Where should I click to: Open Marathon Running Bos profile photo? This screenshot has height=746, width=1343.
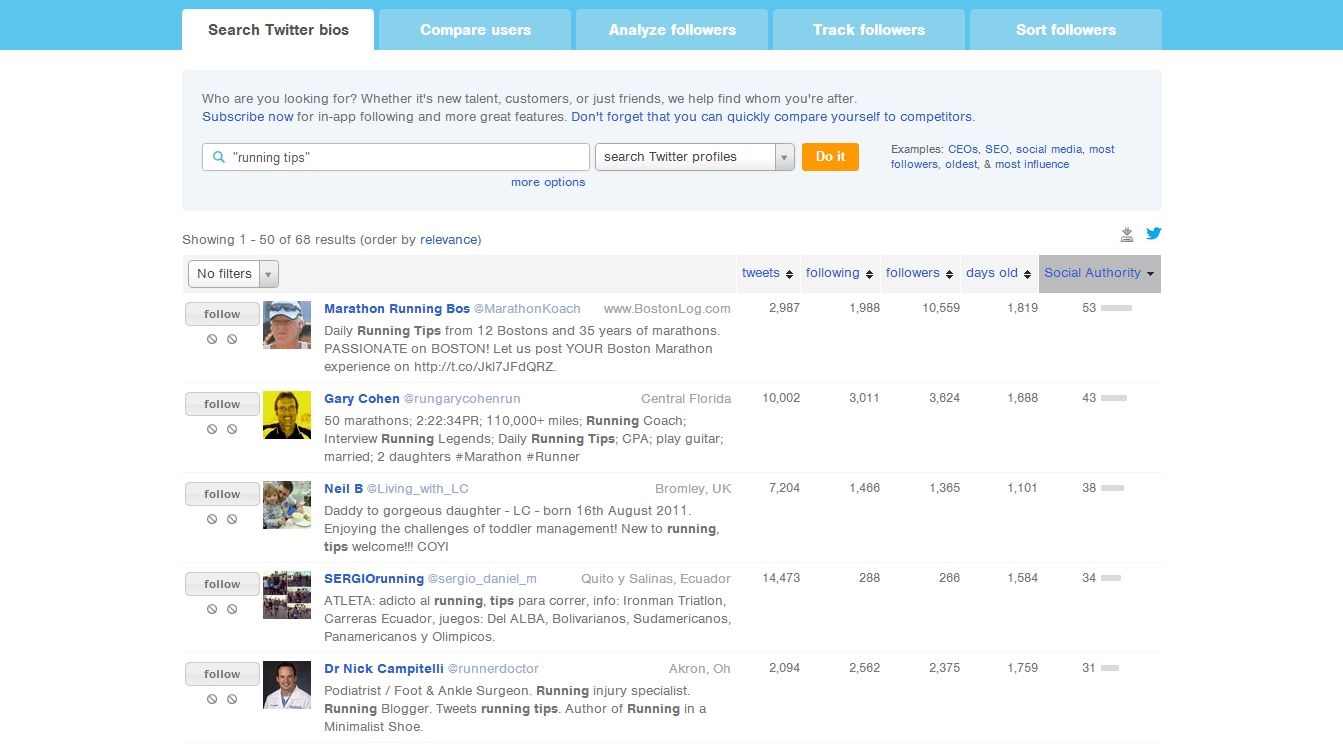click(287, 325)
